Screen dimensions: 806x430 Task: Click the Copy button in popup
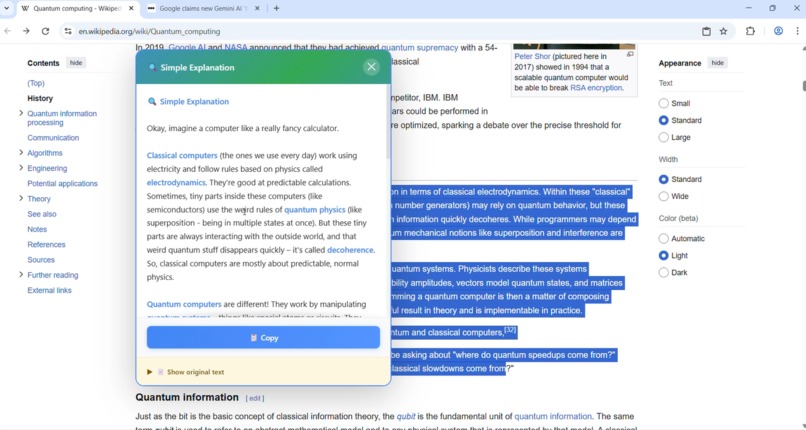263,338
